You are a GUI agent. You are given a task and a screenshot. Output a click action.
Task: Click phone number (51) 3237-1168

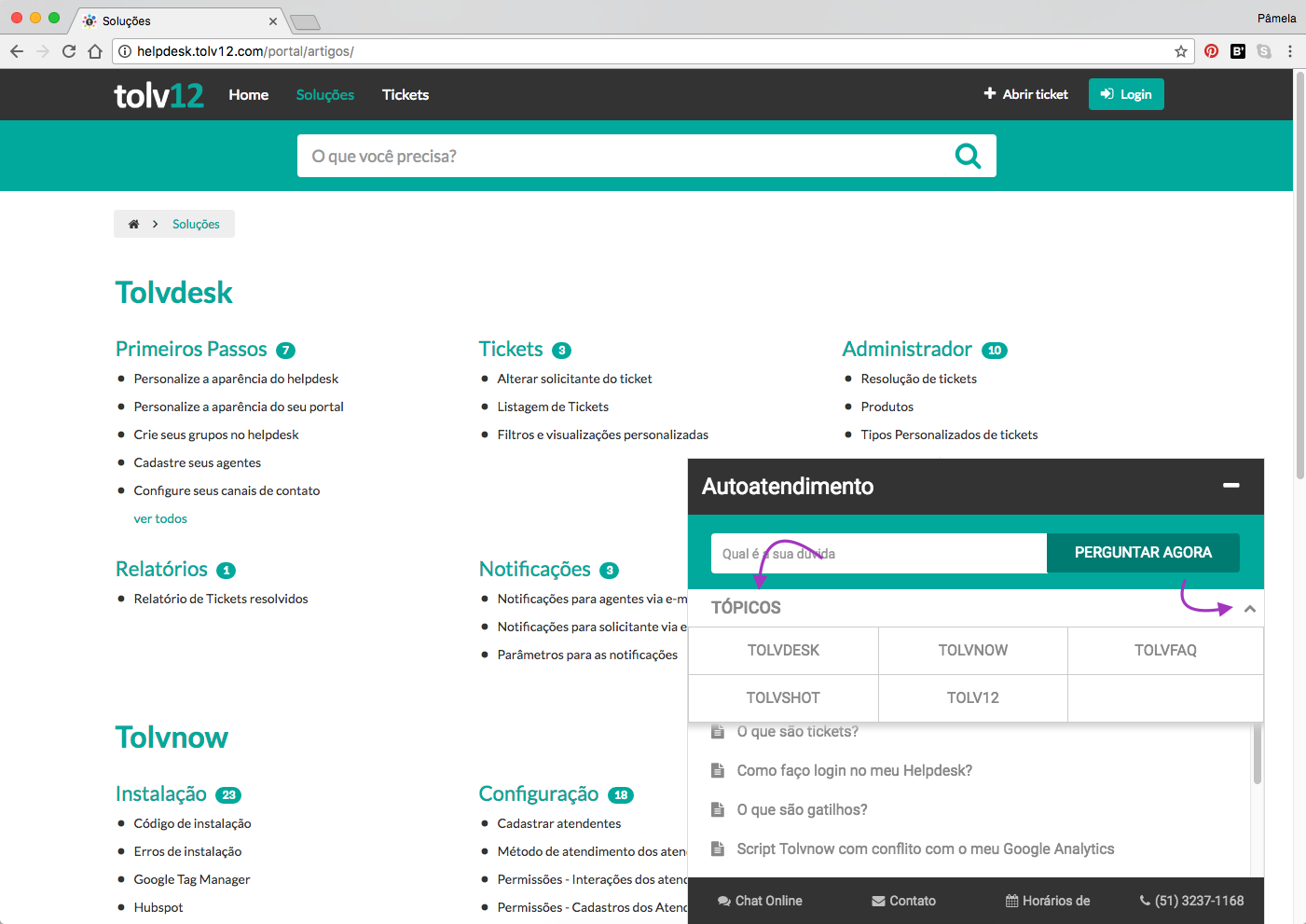click(1191, 901)
